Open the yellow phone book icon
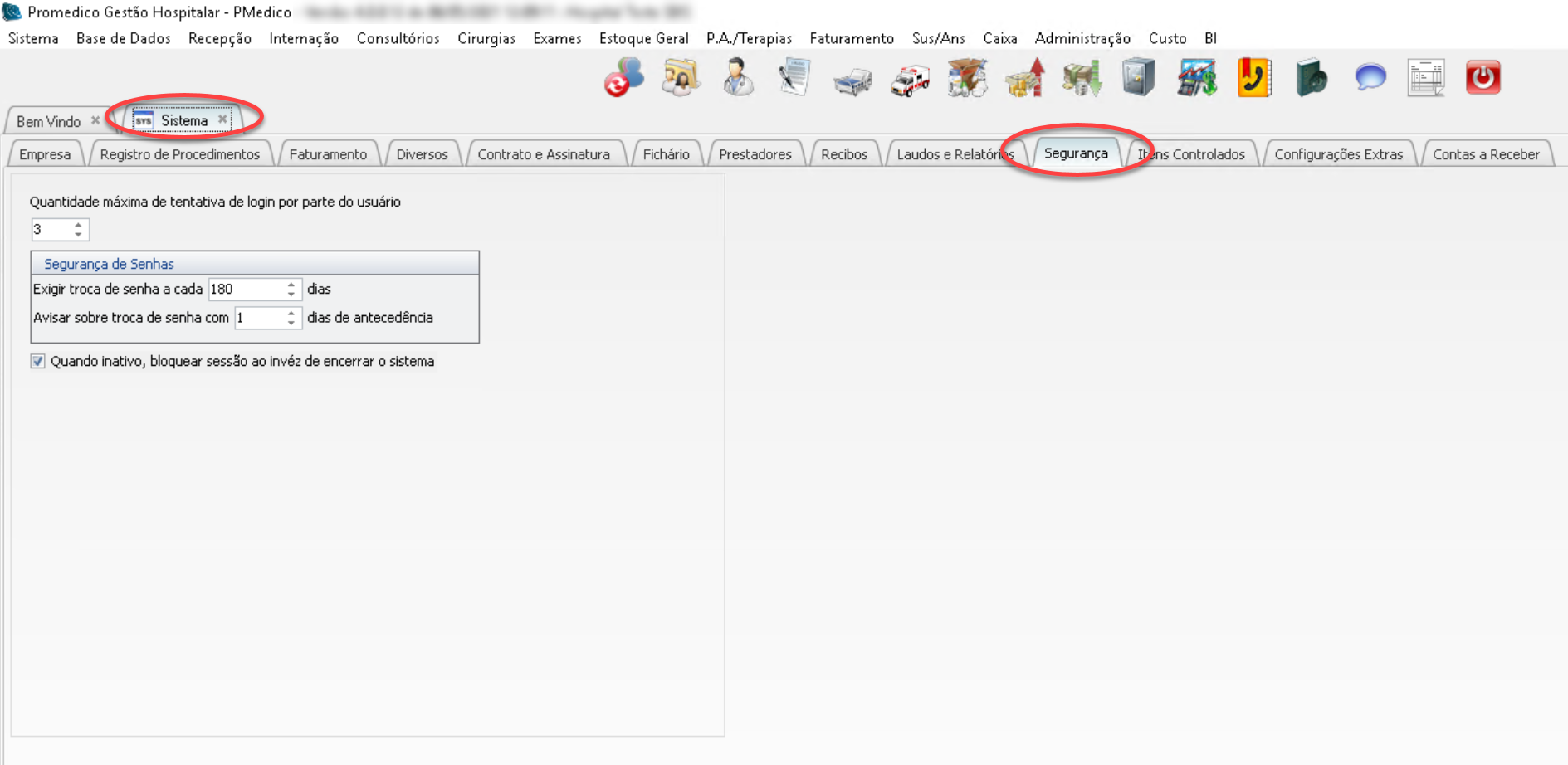Screen dimensions: 1568x765 (1253, 78)
